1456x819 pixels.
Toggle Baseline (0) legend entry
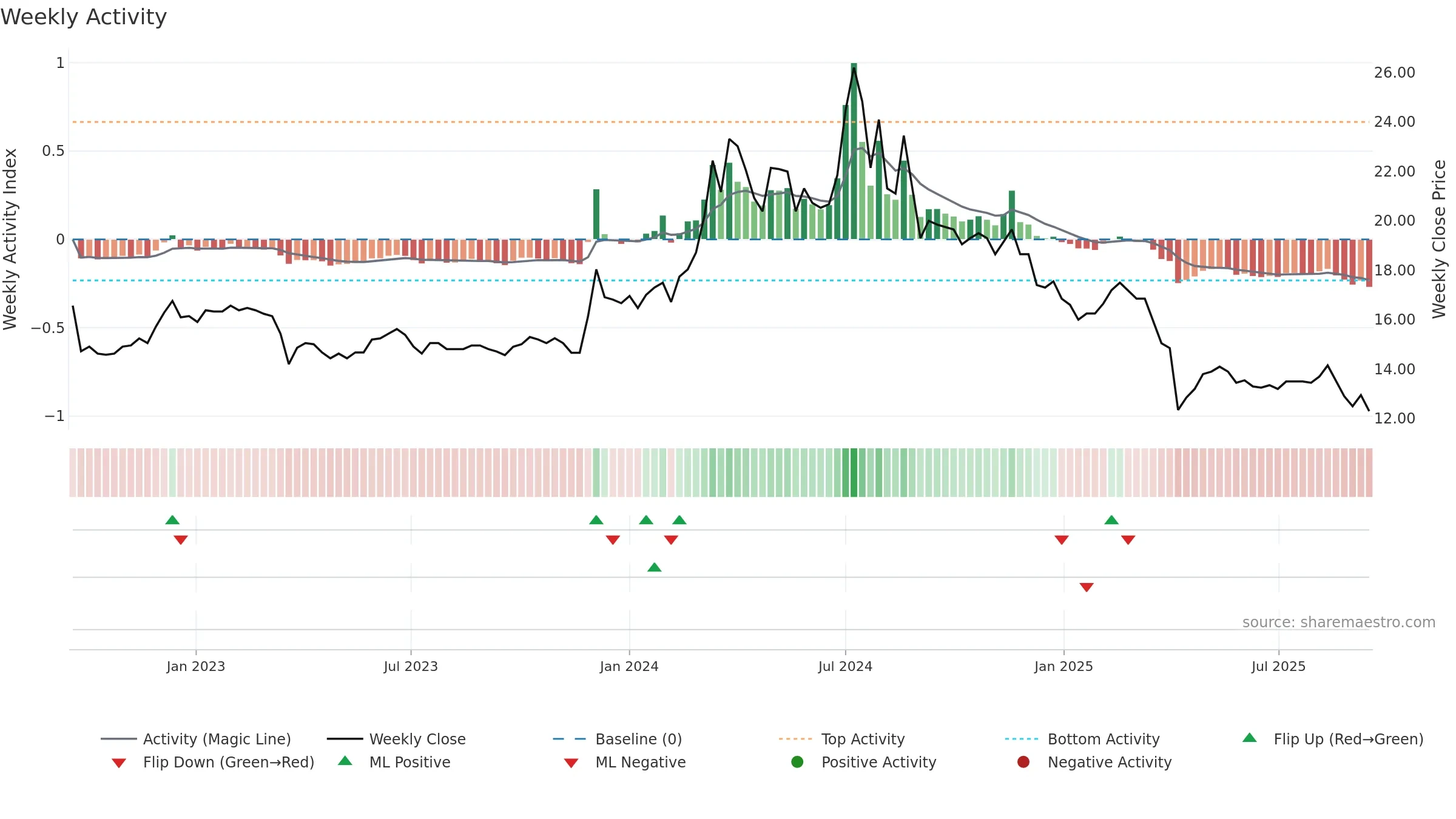618,739
